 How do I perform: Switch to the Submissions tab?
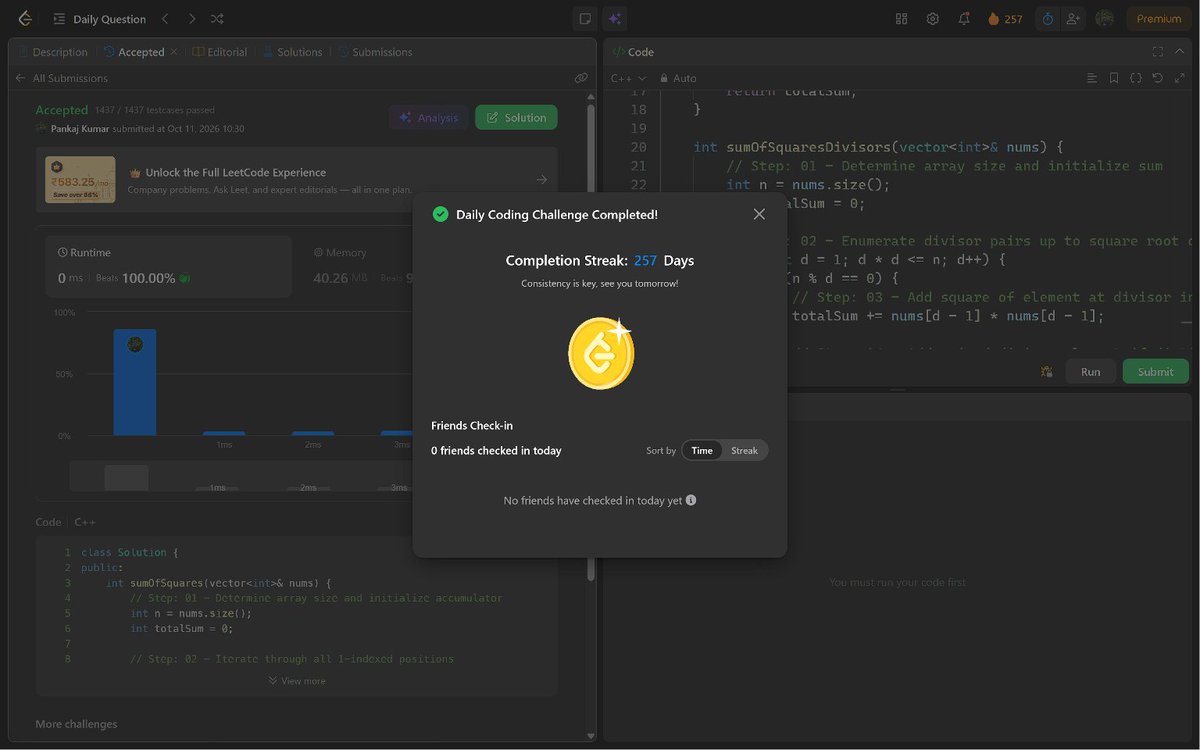[375, 52]
